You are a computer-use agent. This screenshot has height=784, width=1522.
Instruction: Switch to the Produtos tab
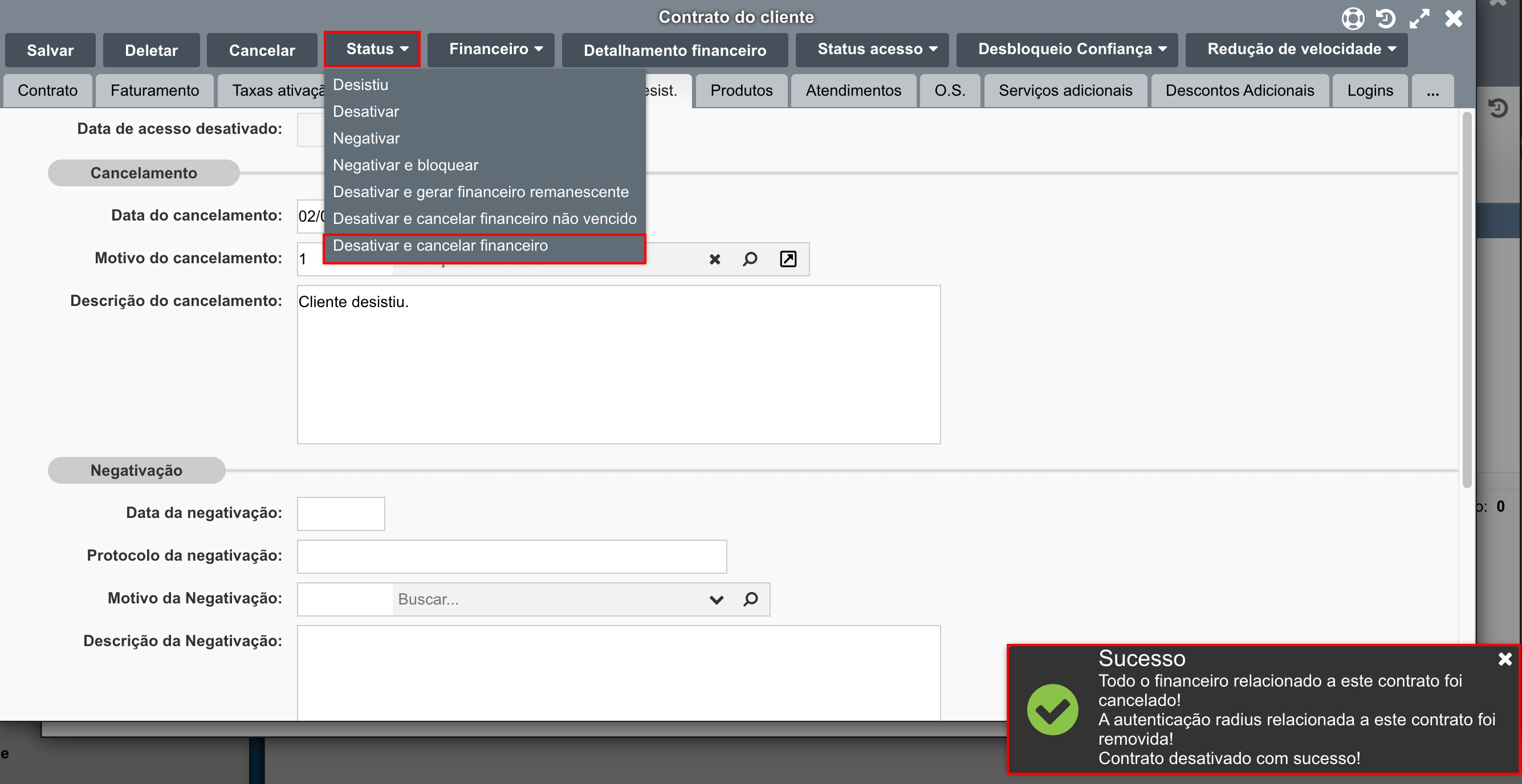(x=741, y=91)
